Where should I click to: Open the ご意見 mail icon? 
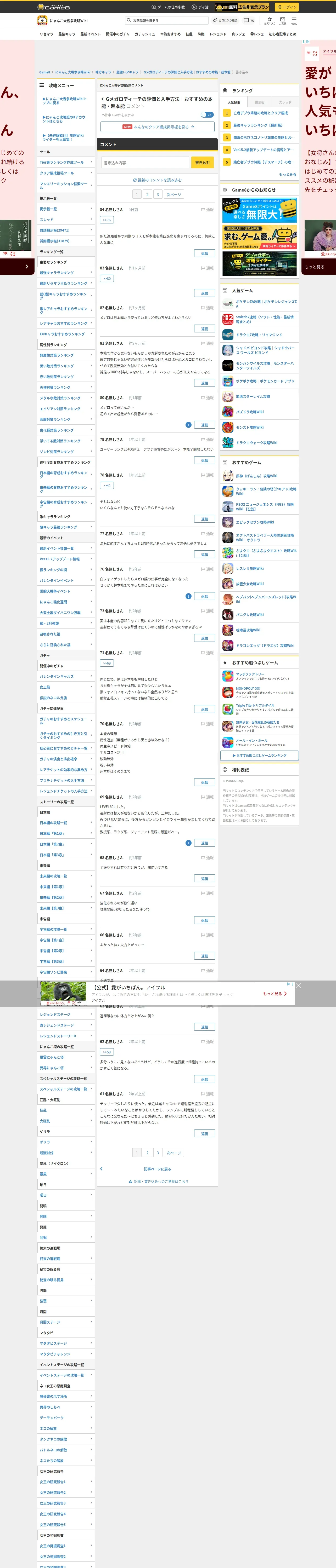282,20
